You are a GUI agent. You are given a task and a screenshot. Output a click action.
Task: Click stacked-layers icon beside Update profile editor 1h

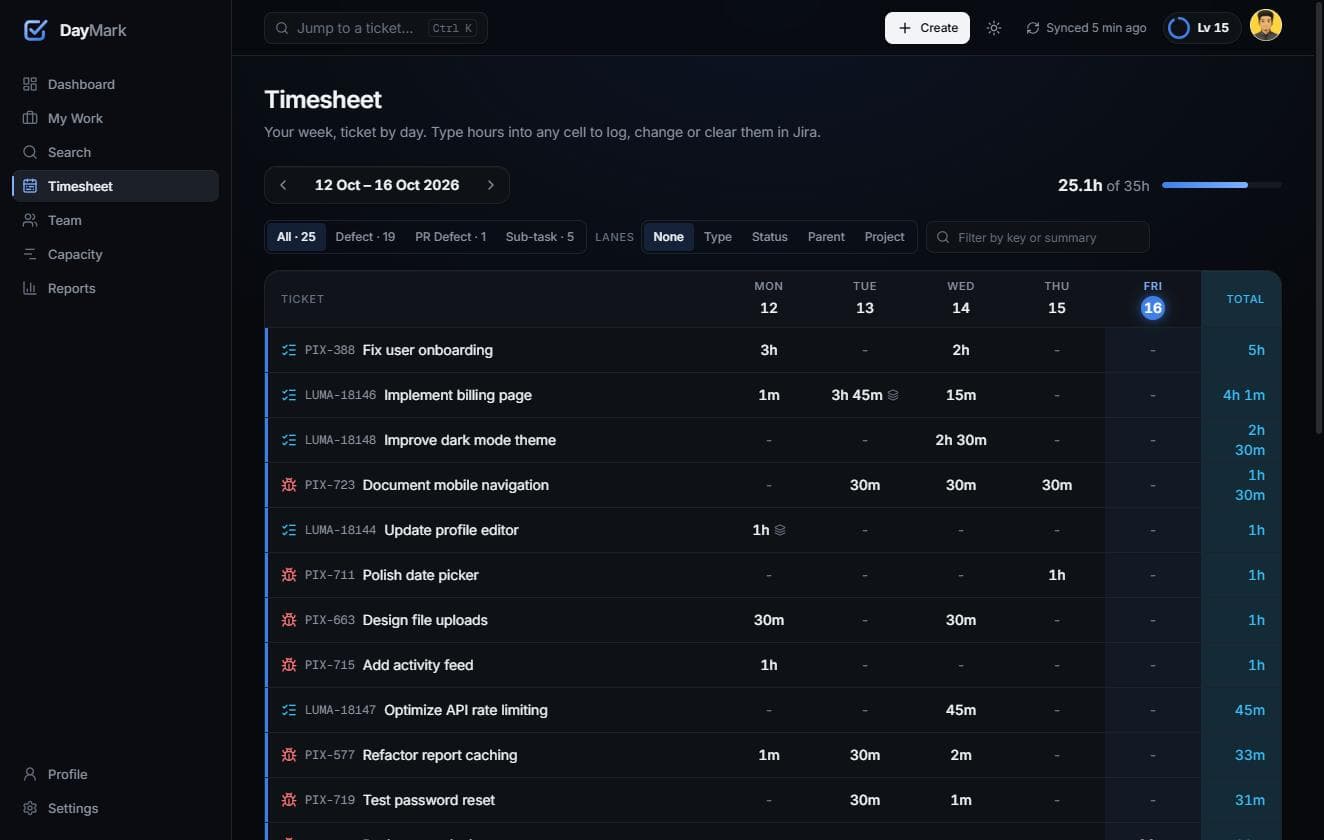pyautogui.click(x=780, y=530)
